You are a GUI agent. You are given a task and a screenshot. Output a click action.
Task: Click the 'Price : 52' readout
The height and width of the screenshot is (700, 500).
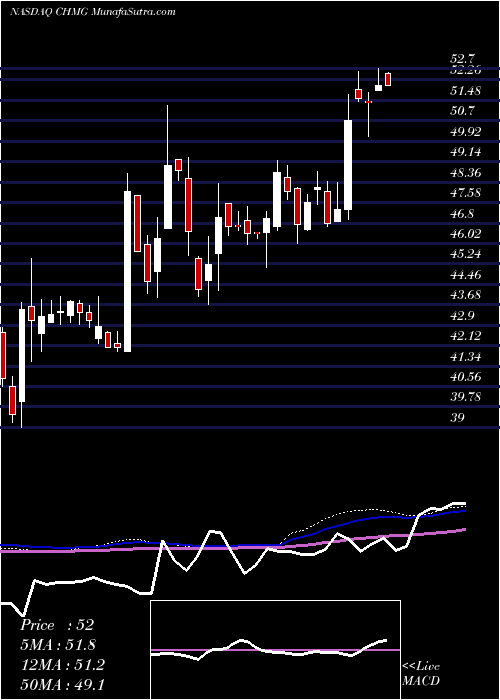click(57, 625)
